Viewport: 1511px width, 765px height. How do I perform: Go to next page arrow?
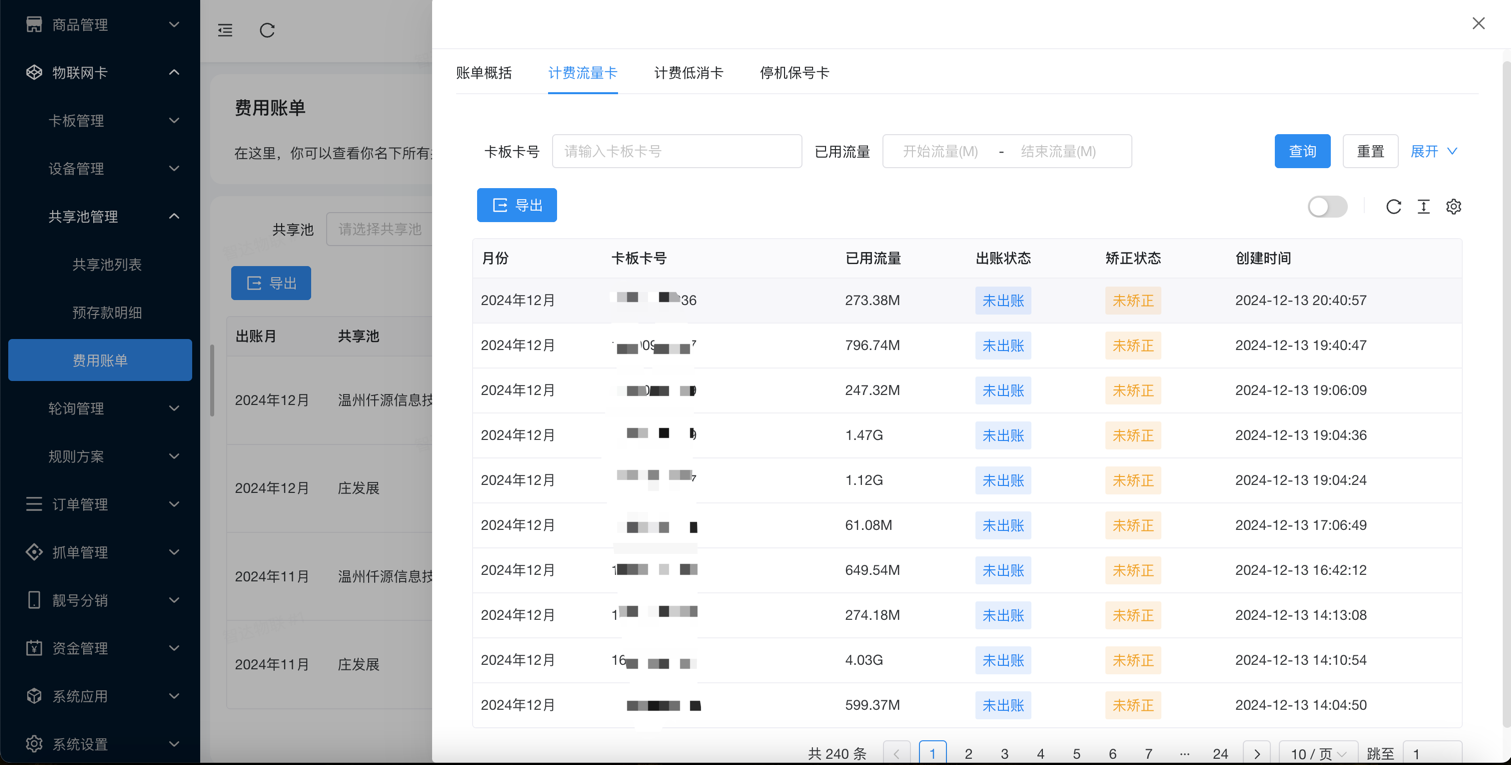pos(1256,753)
